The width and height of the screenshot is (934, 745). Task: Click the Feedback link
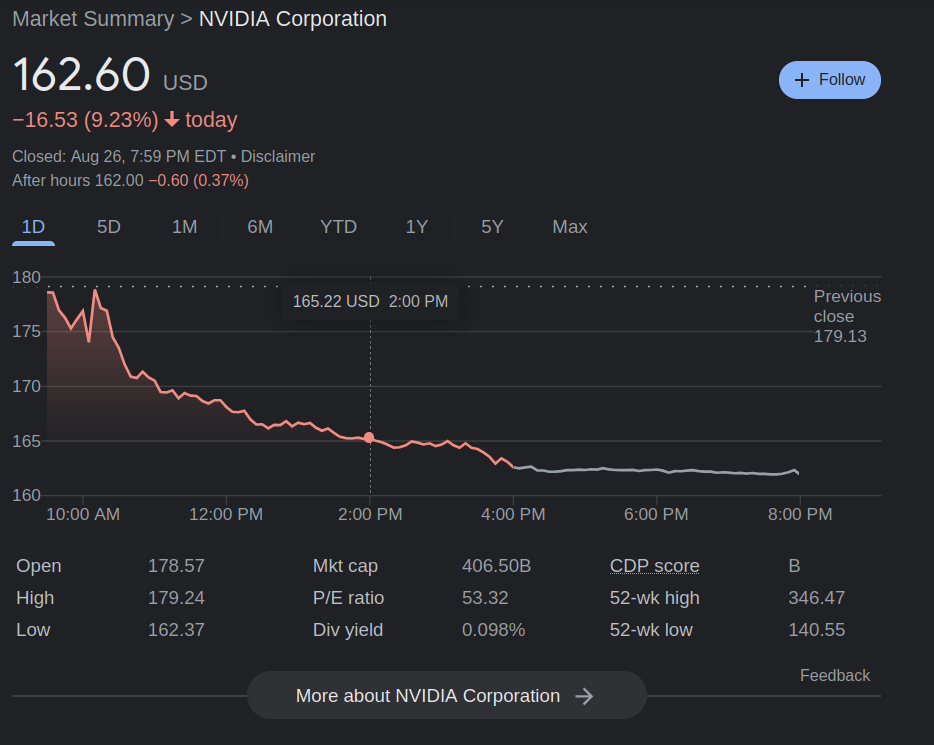tap(834, 675)
